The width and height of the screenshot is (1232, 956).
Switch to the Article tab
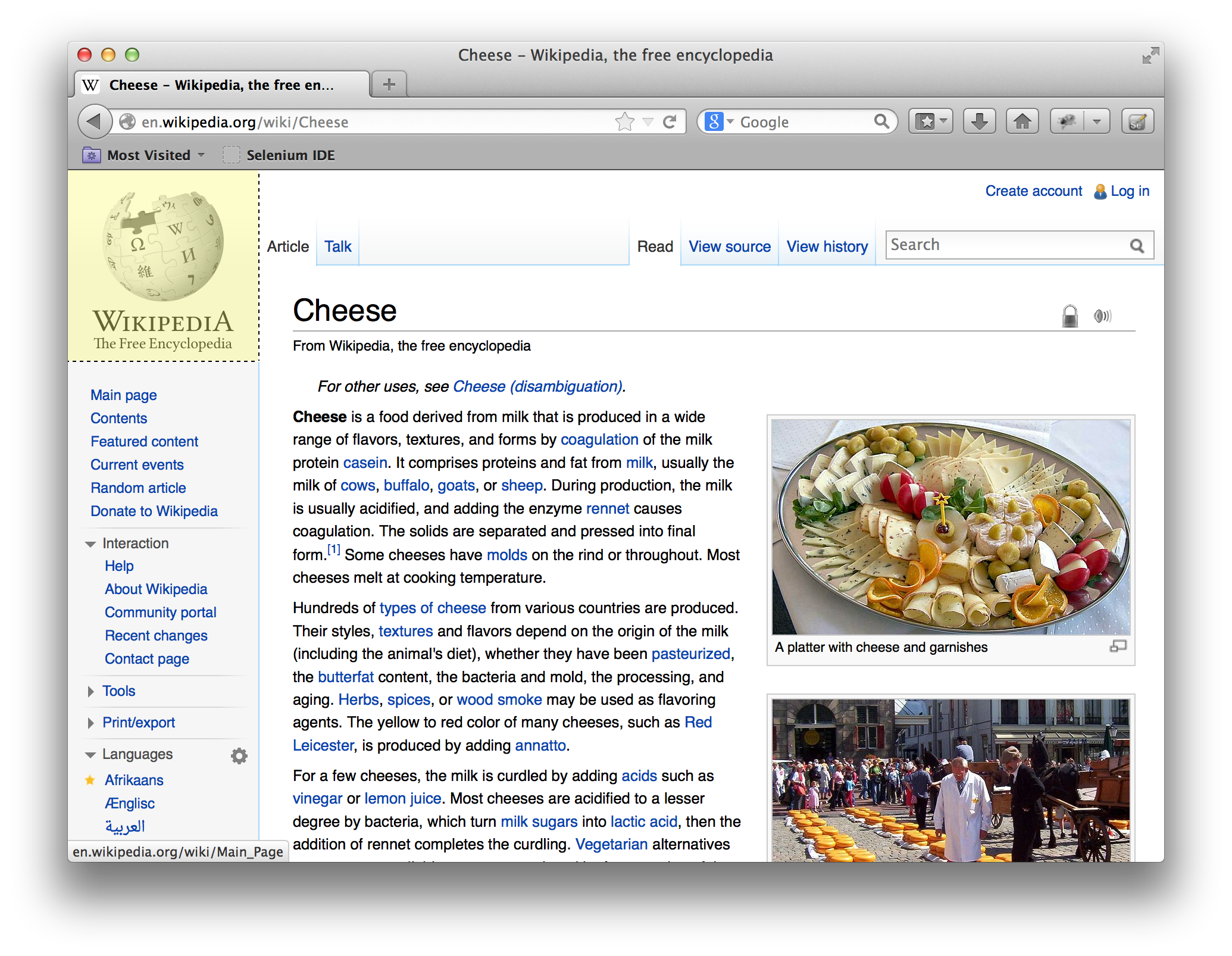point(288,246)
